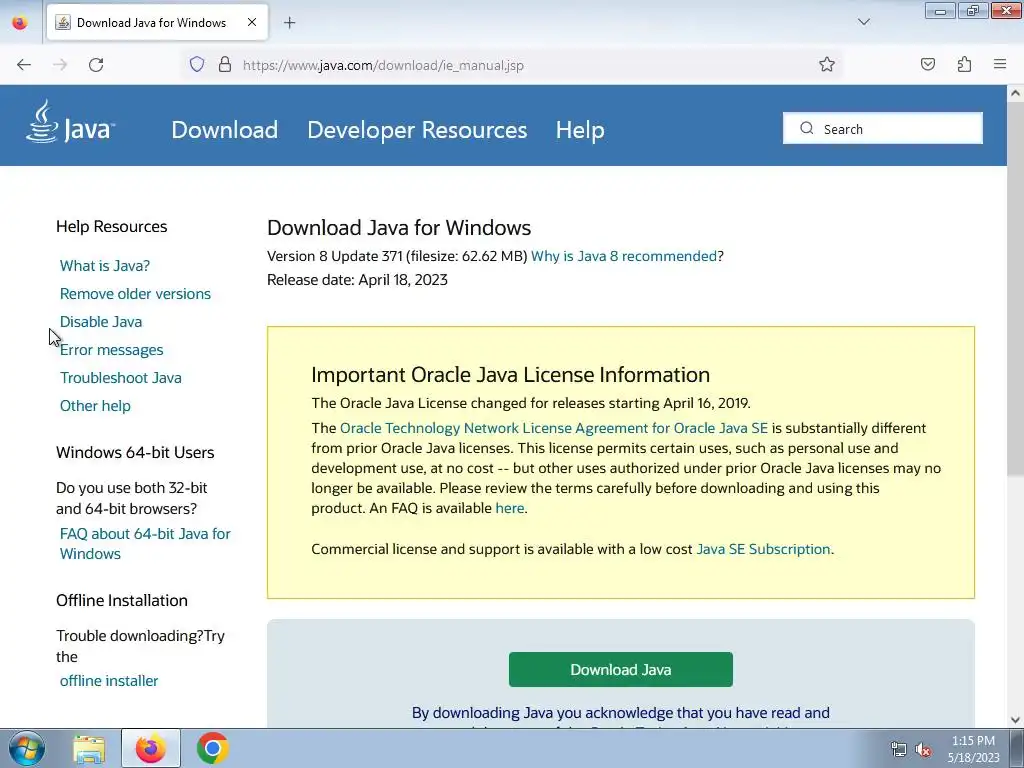The width and height of the screenshot is (1024, 768).
Task: Click the muted volume tray icon
Action: click(x=923, y=750)
